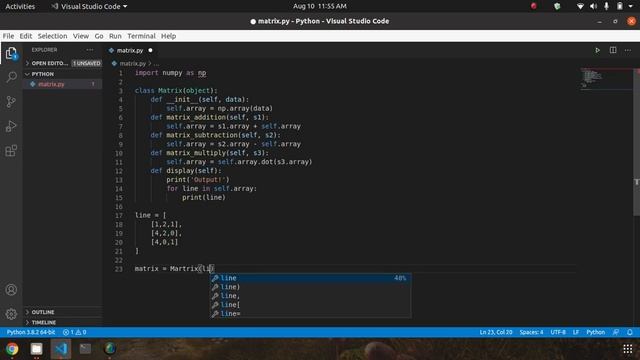Click the errors and warnings status indicator
Screen dimensions: 640x360
pos(75,332)
